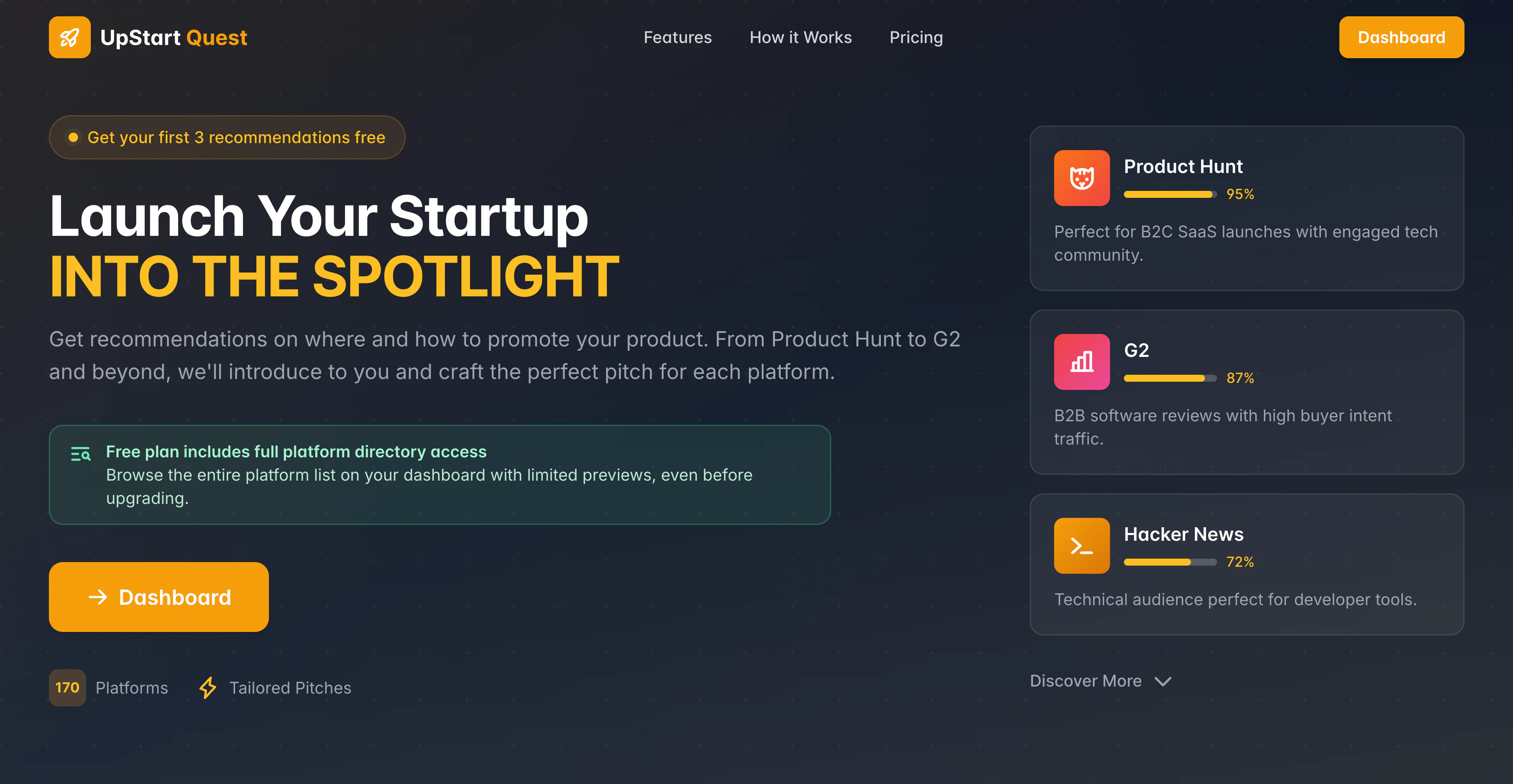This screenshot has width=1513, height=784.
Task: Click the orange Dashboard button
Action: pyautogui.click(x=159, y=597)
